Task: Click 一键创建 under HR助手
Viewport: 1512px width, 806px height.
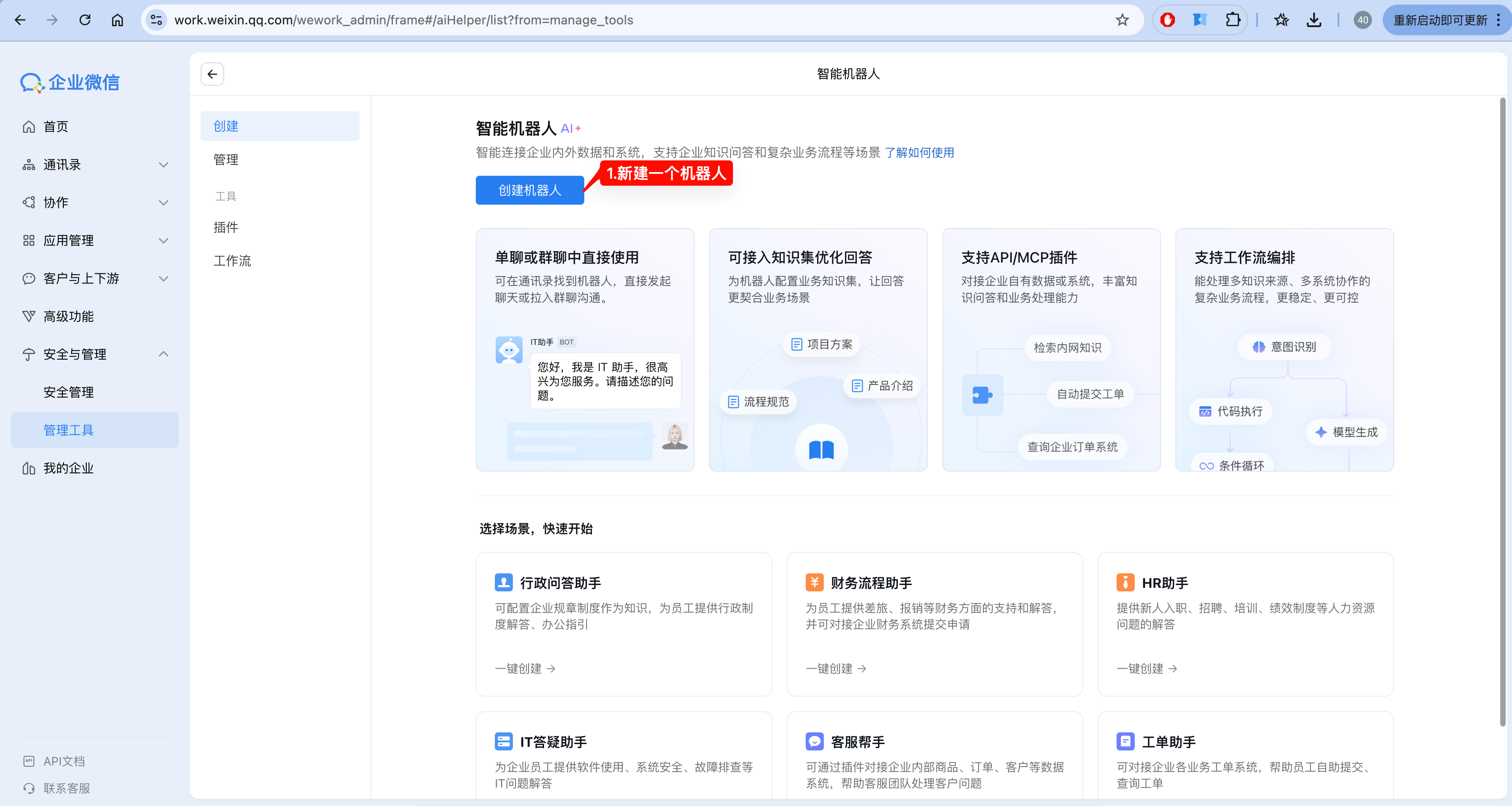Action: (1146, 669)
